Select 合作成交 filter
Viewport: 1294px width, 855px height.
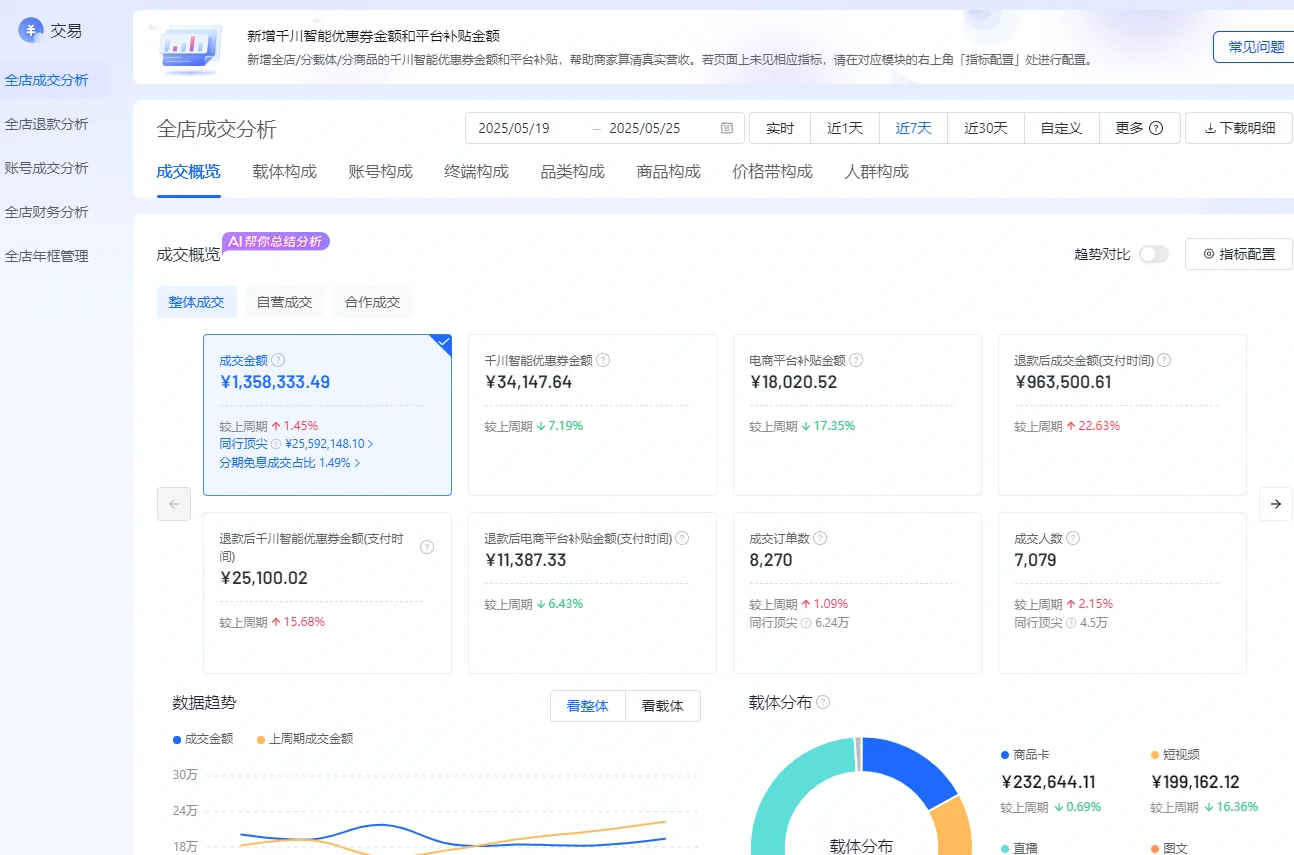point(373,302)
